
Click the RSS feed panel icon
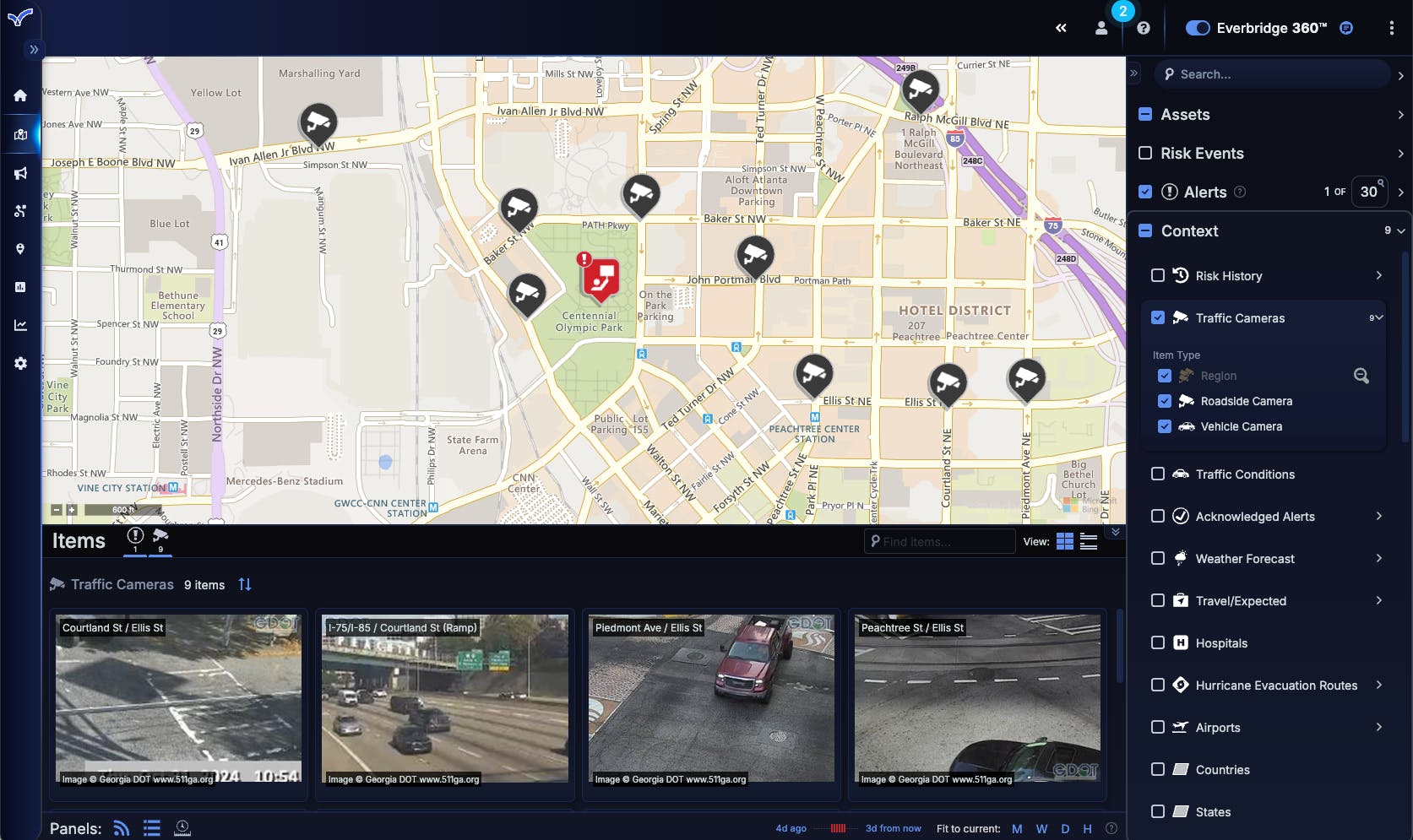[x=121, y=828]
